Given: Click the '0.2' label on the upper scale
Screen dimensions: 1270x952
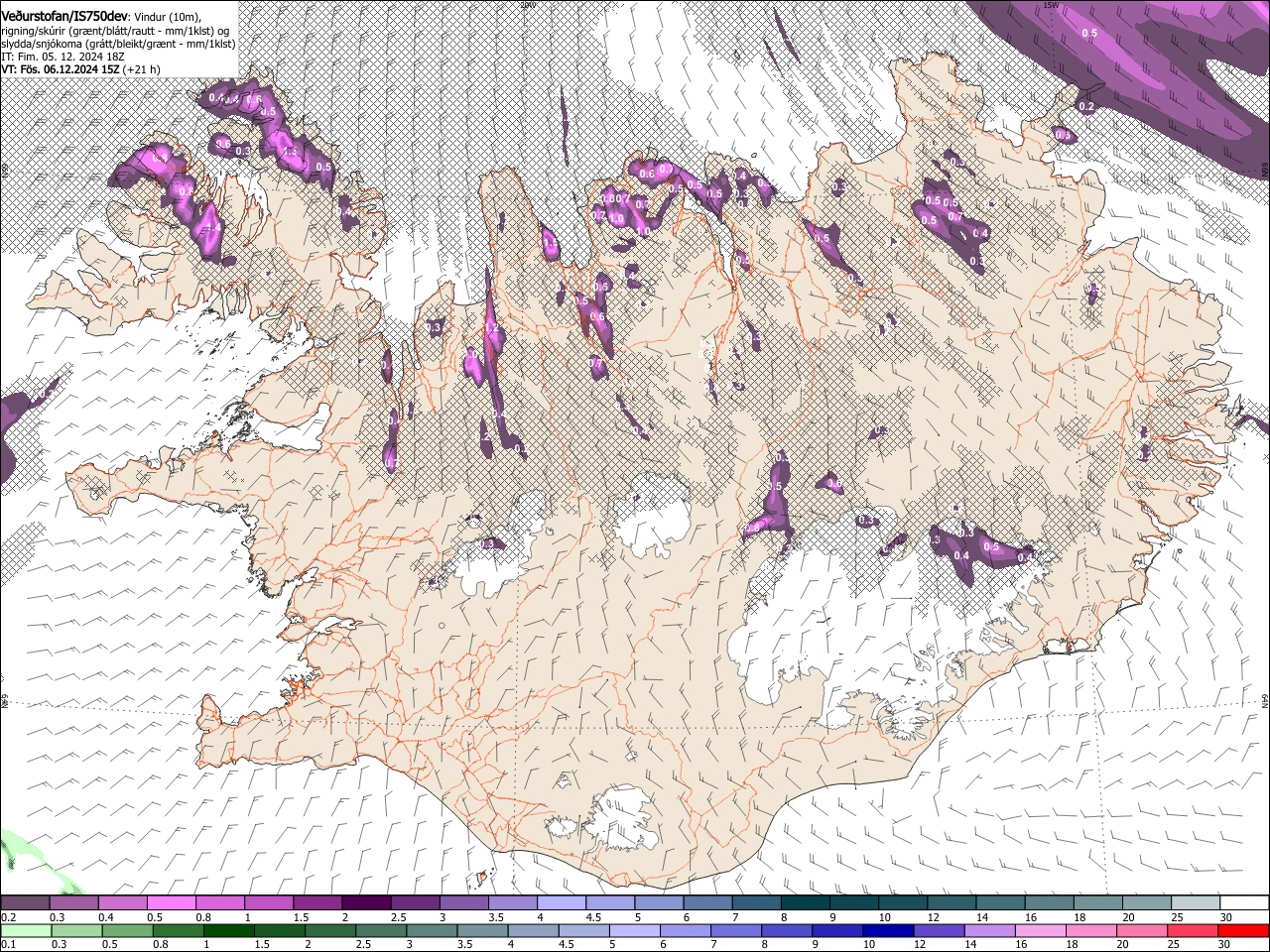Looking at the screenshot, I should click(x=9, y=916).
